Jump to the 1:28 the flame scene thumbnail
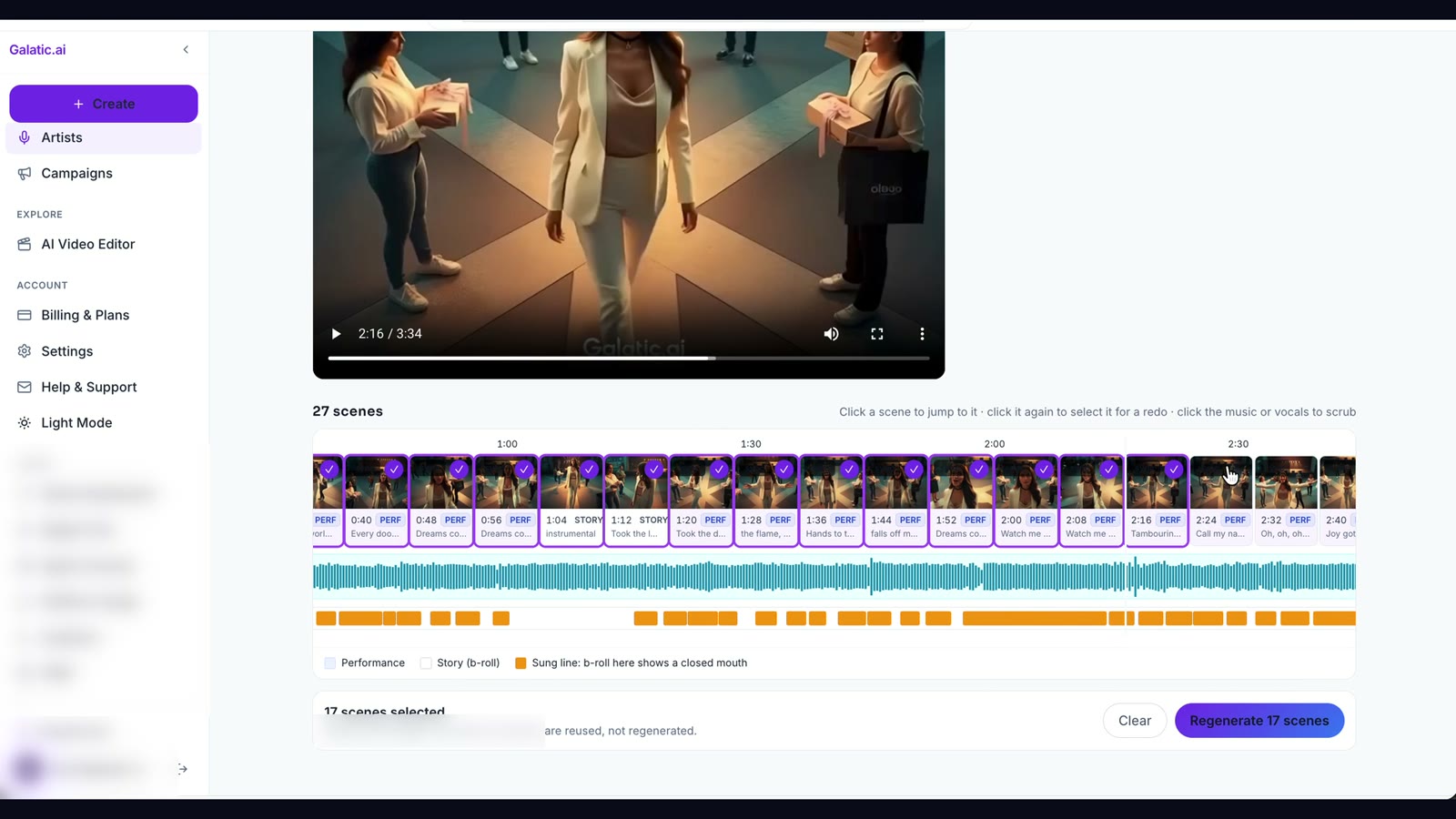The image size is (1456, 819). point(766,483)
